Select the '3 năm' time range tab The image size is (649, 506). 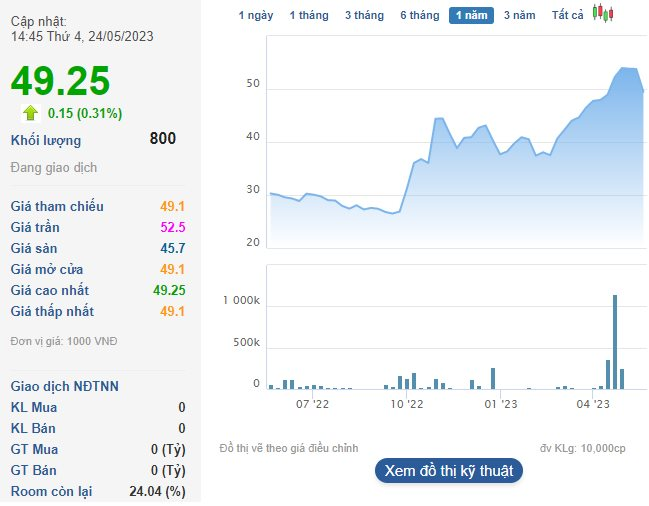(519, 15)
